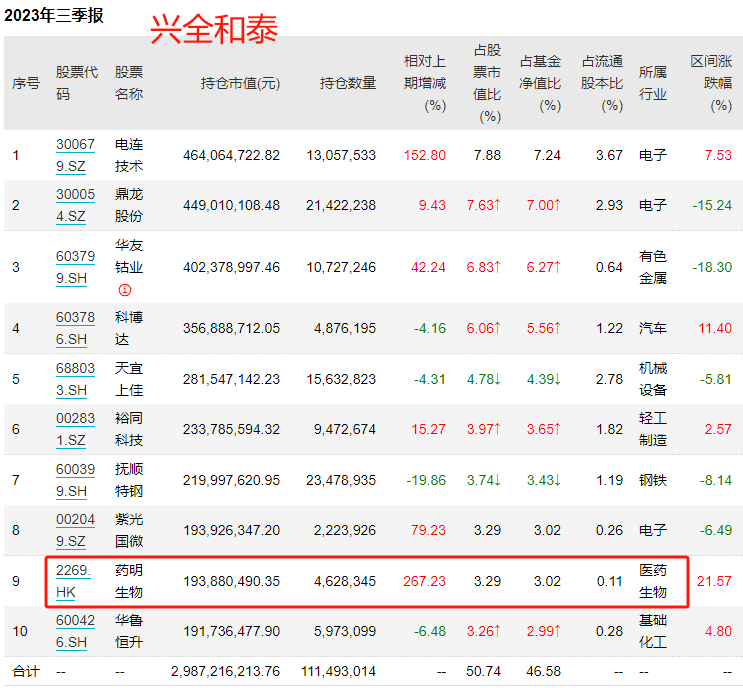Click the red info icon under 华友钴业
This screenshot has width=743, height=688.
[x=125, y=290]
